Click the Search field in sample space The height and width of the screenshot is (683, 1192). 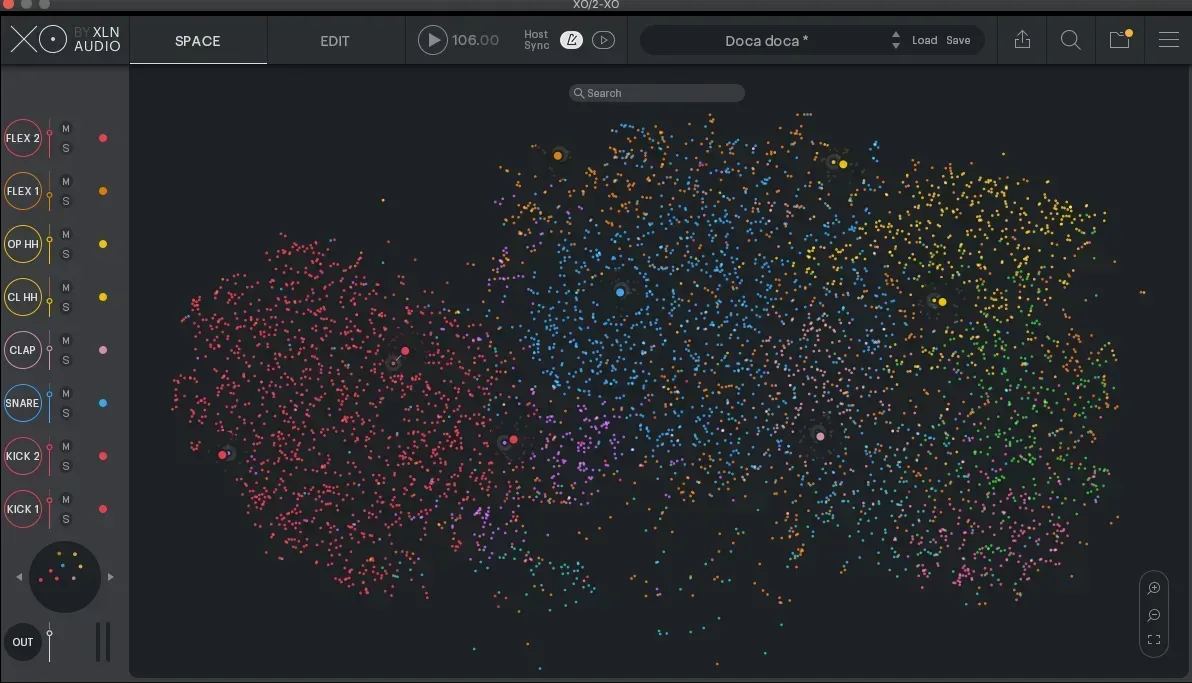click(x=657, y=93)
